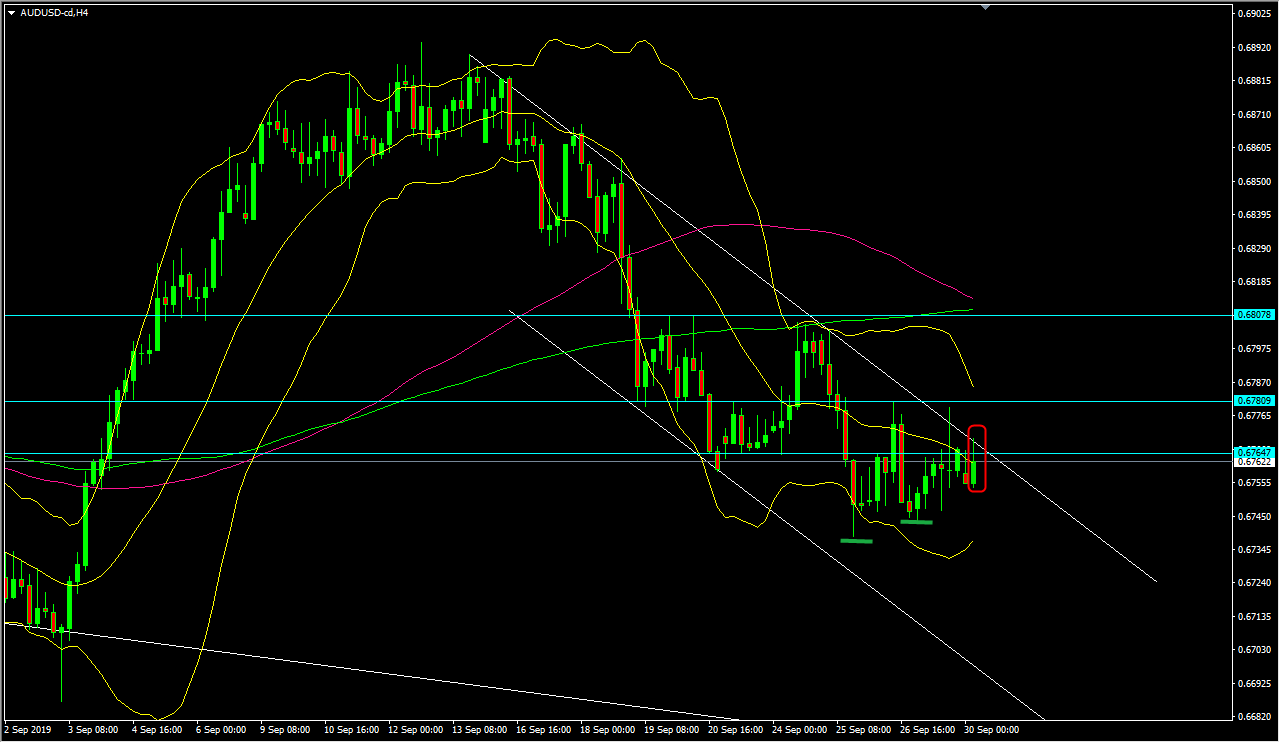Click the 4 Sep 16:00 time label
Image resolution: width=1280 pixels, height=743 pixels.
[157, 731]
